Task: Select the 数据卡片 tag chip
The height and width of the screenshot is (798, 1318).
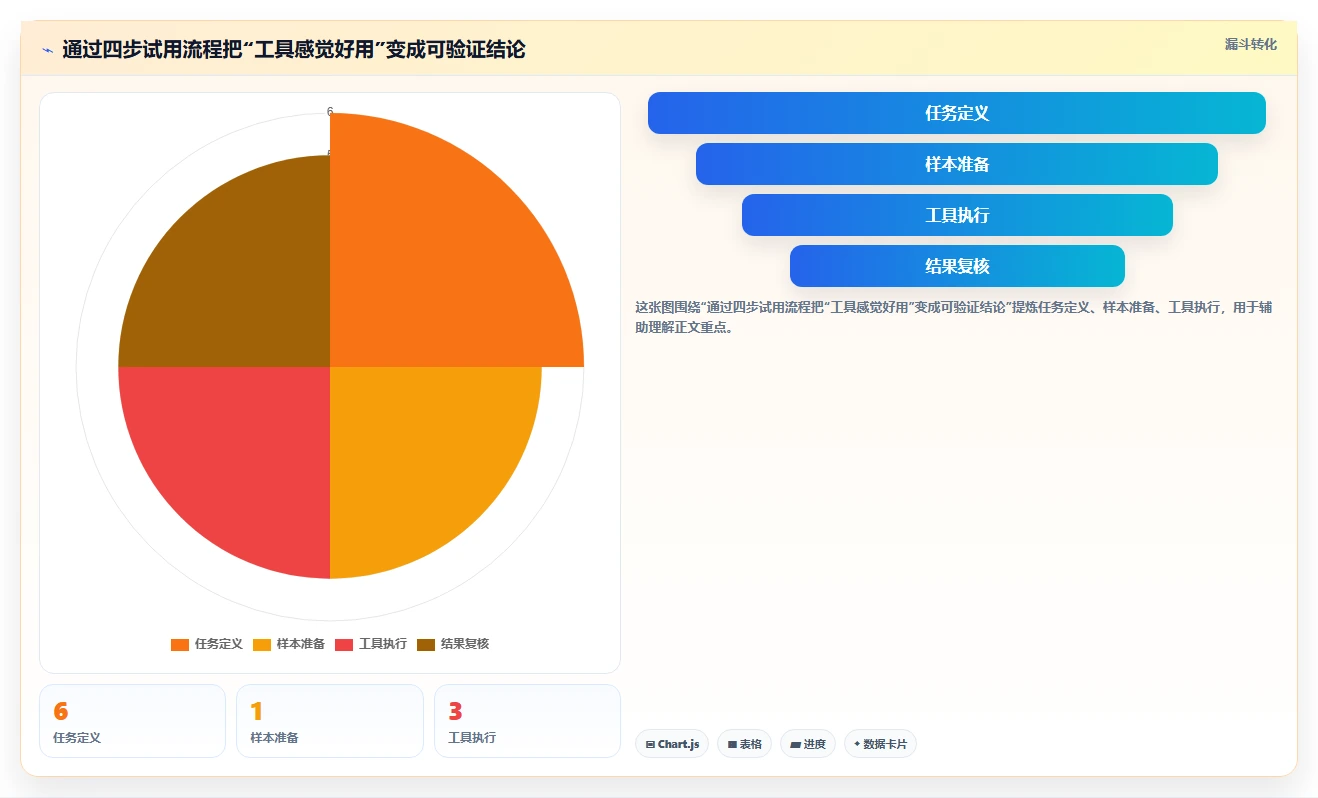Action: click(x=880, y=744)
